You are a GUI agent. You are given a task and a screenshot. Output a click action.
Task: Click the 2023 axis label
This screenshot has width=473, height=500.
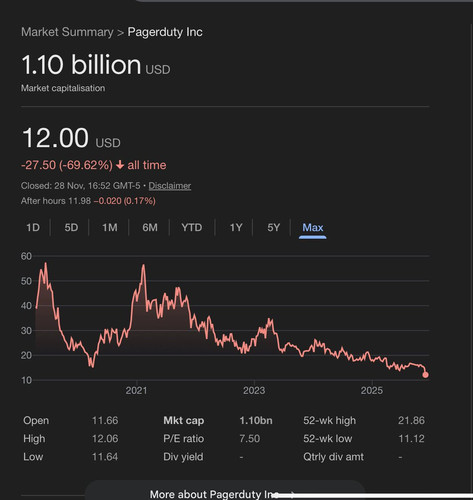point(254,390)
